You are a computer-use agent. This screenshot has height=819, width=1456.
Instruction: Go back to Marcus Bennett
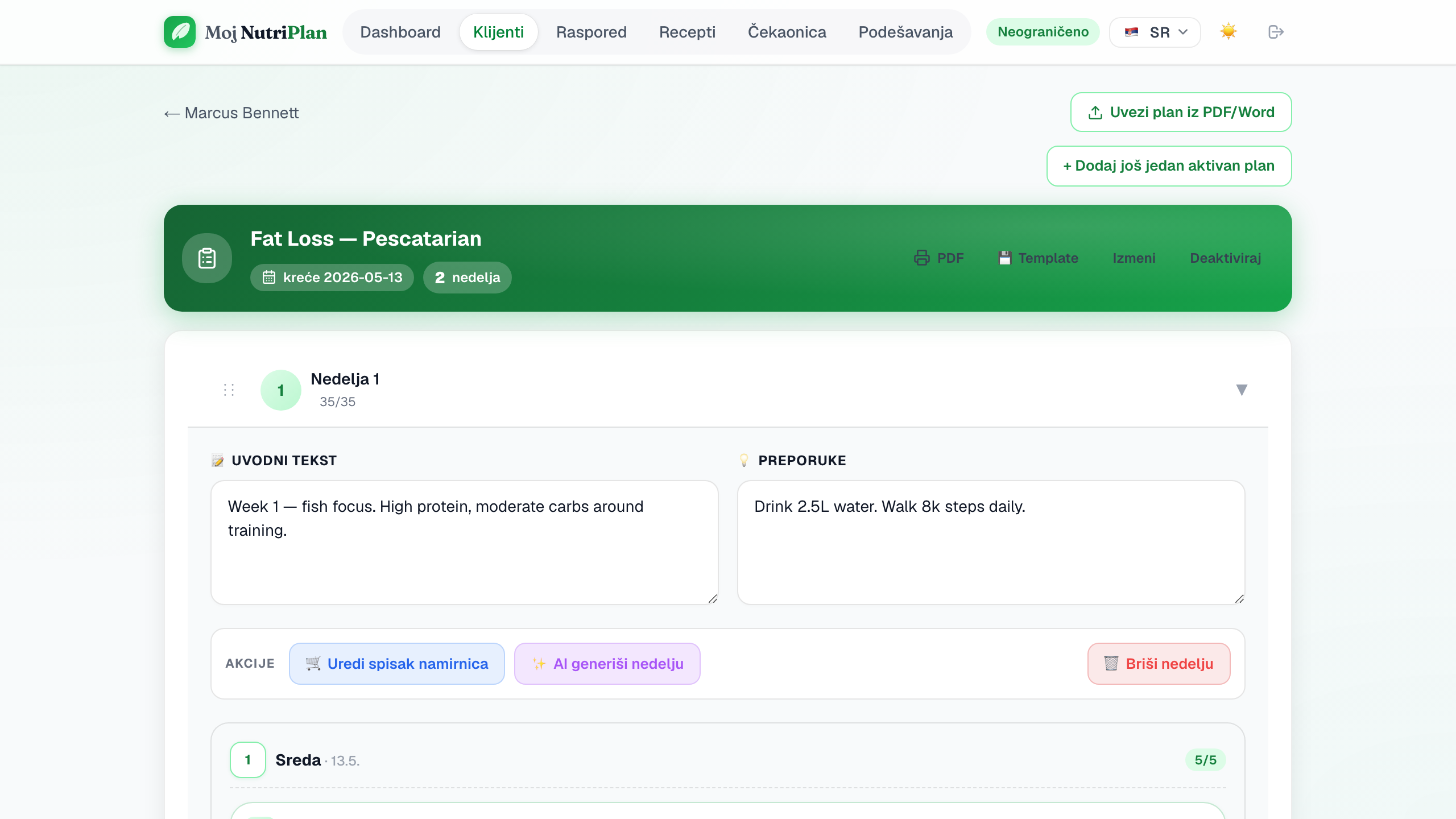(x=231, y=113)
